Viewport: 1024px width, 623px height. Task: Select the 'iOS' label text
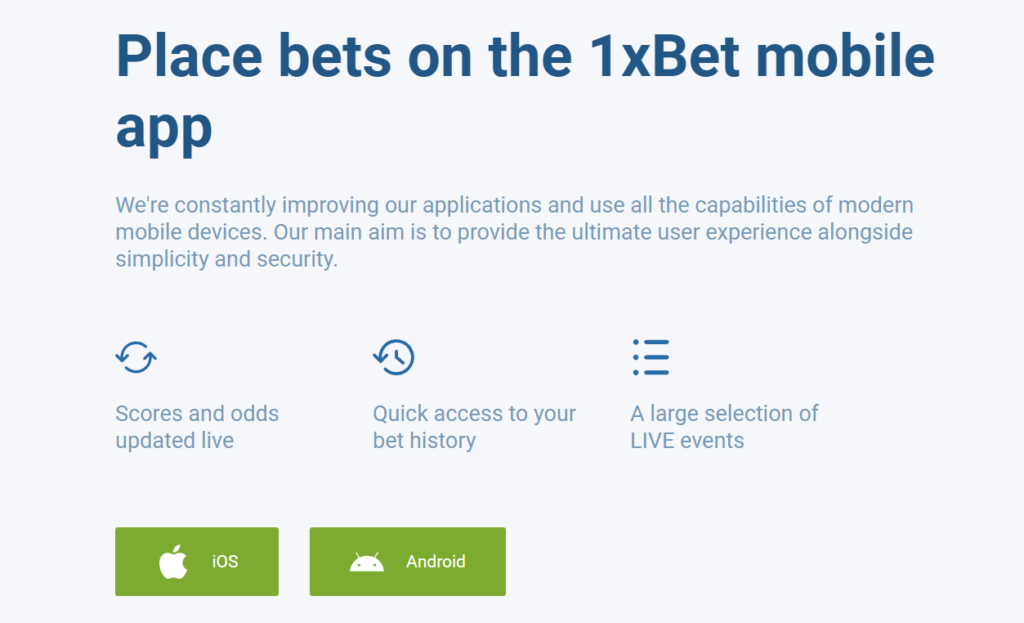pos(225,562)
